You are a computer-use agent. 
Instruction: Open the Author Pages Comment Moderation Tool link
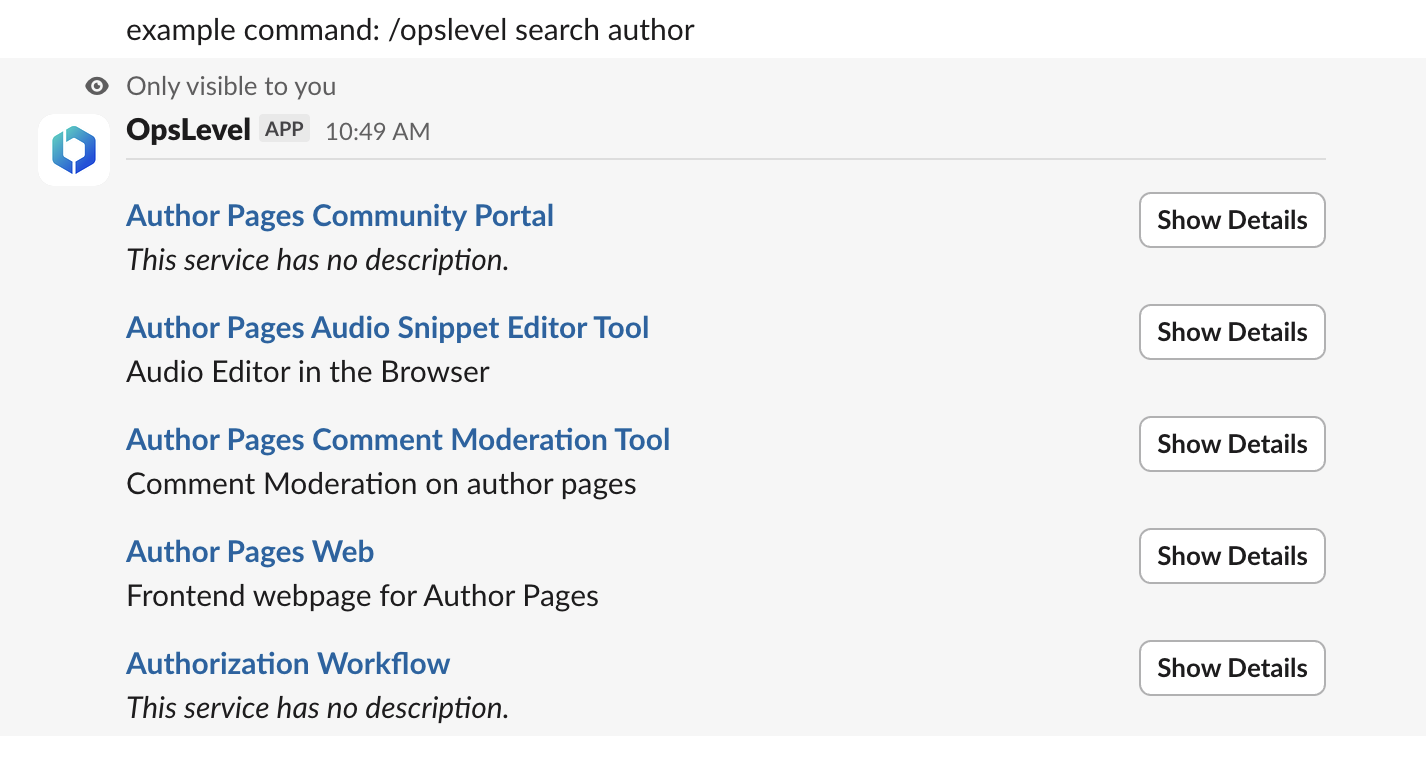coord(398,440)
